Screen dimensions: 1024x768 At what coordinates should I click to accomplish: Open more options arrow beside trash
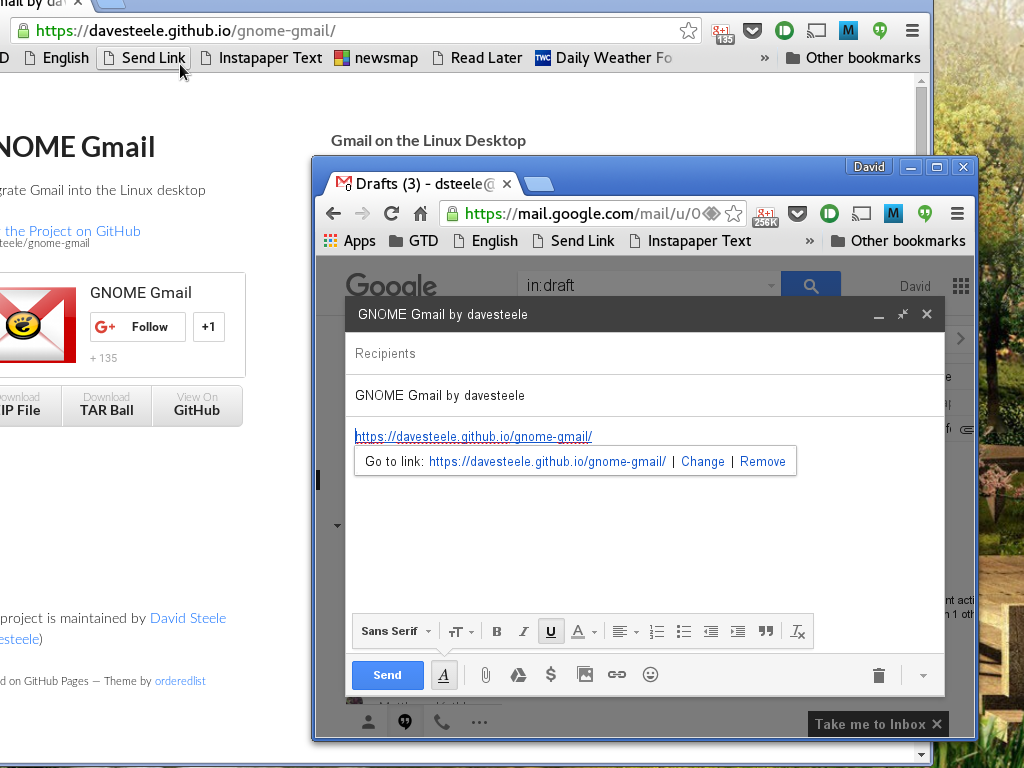coord(923,676)
